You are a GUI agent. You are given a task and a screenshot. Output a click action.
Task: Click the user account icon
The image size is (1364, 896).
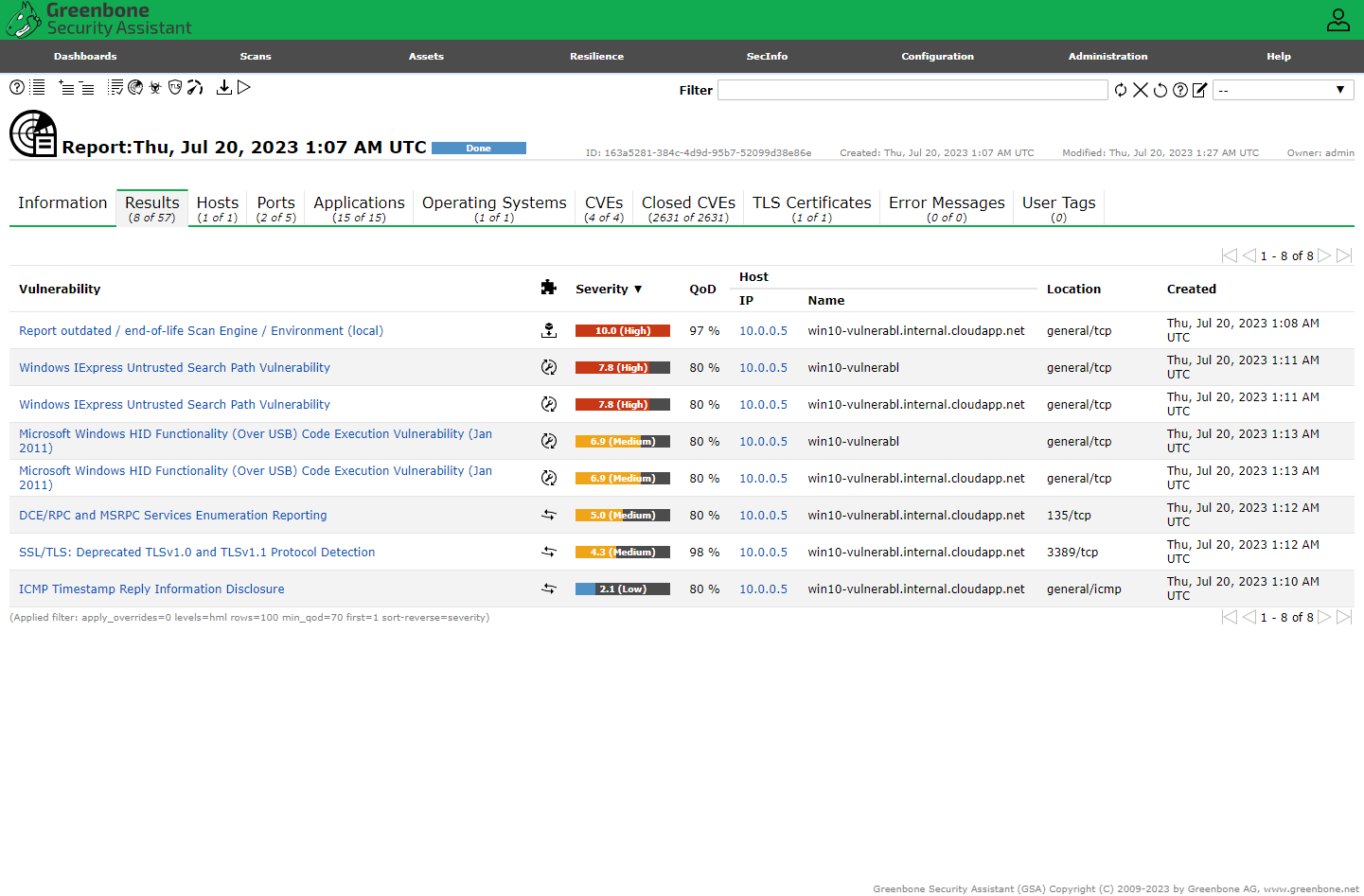pyautogui.click(x=1338, y=20)
